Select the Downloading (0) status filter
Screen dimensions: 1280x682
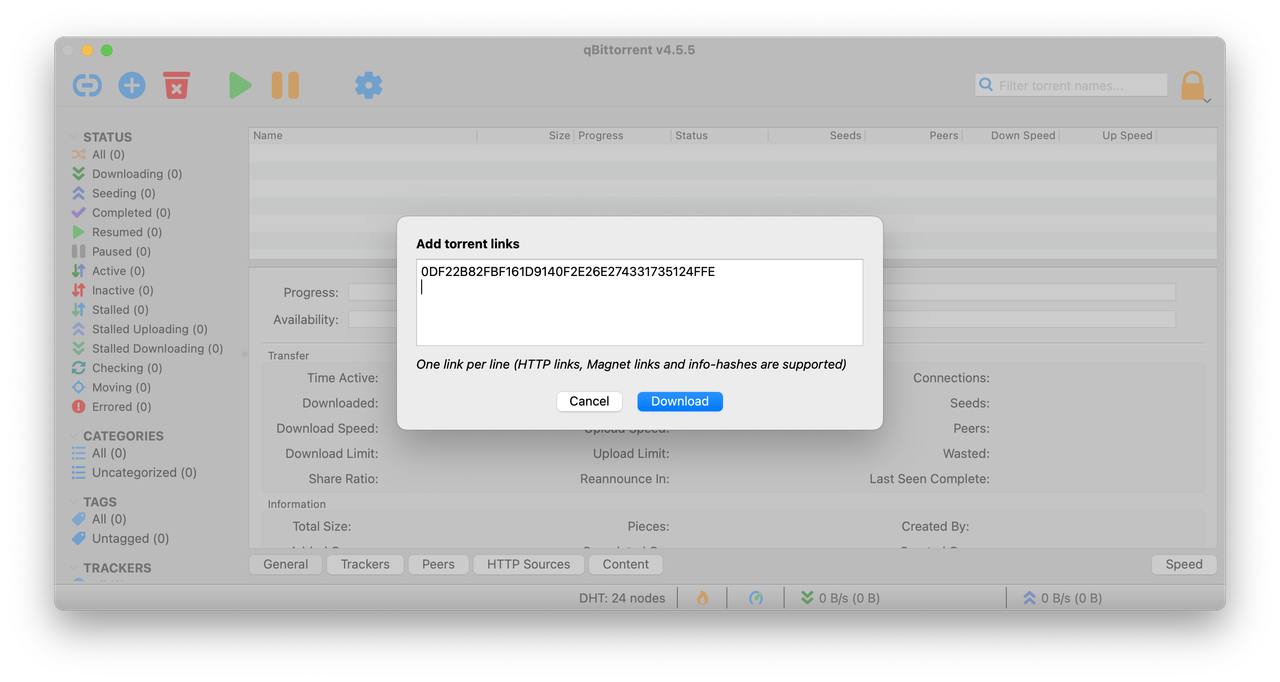[x=127, y=174]
